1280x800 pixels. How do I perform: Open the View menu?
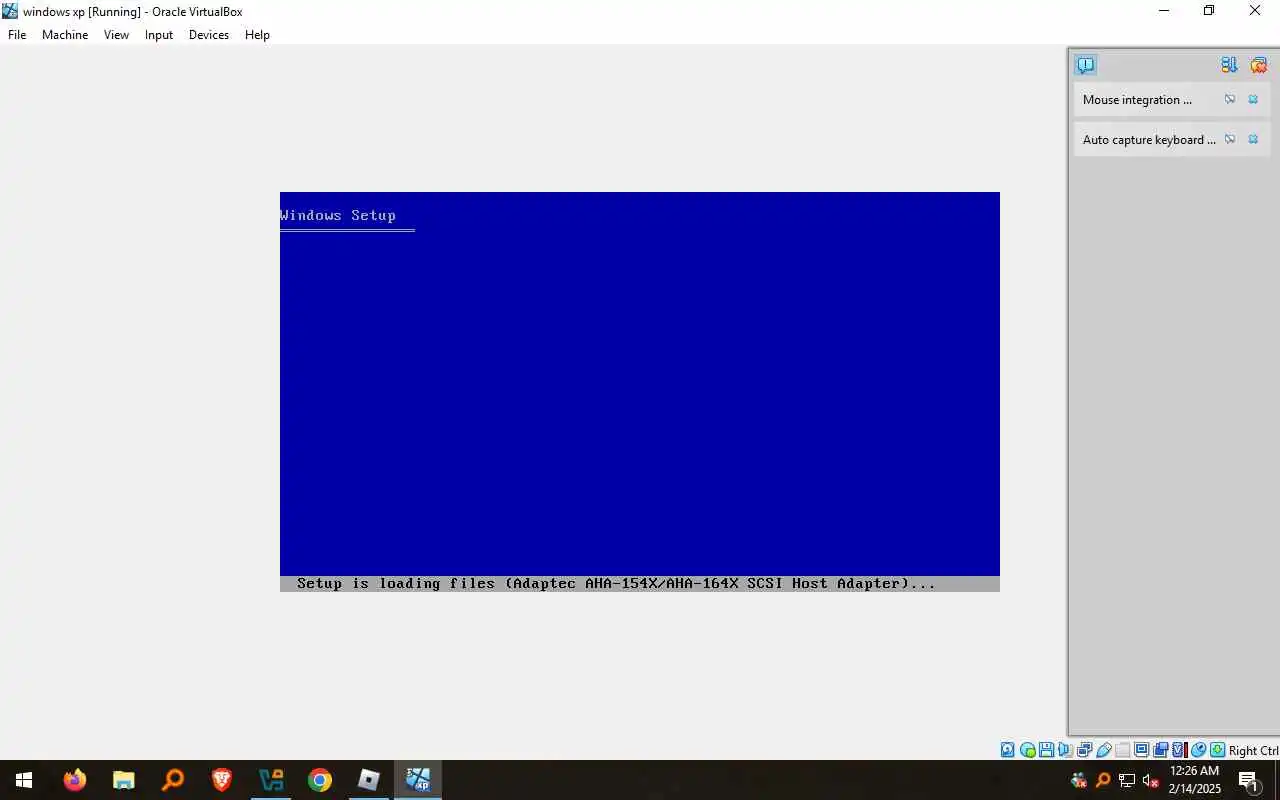pos(116,35)
